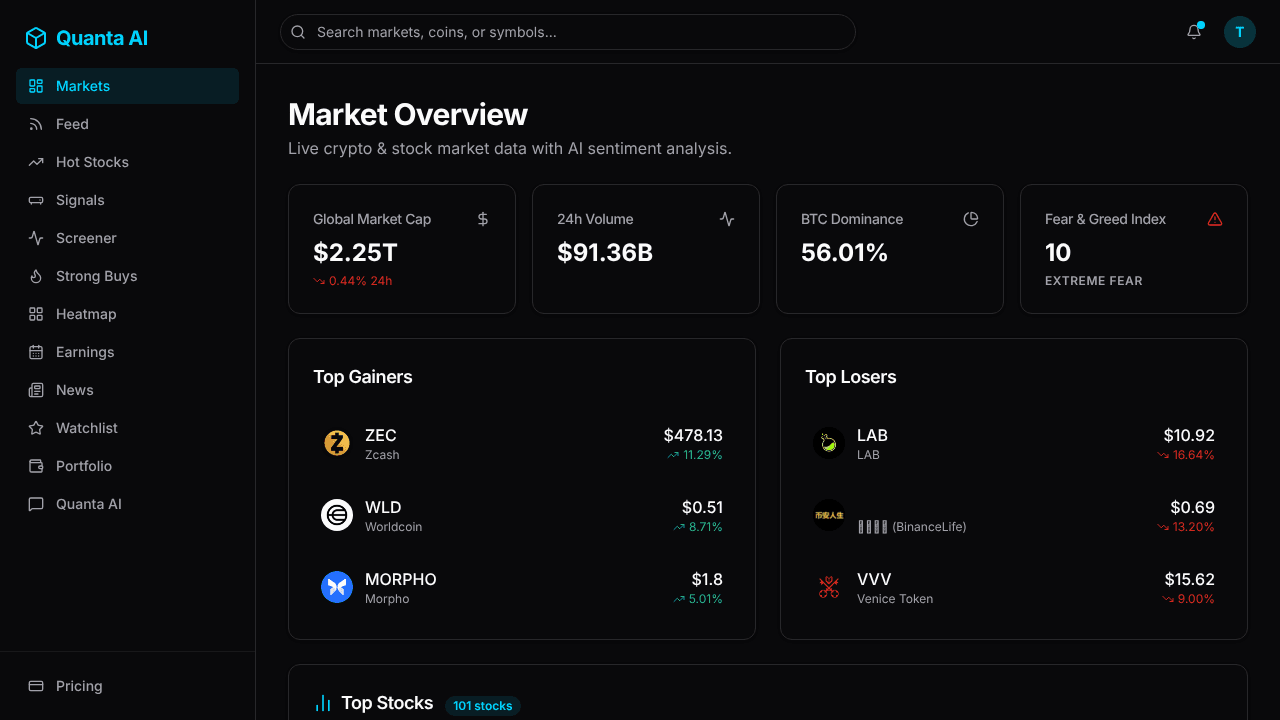
Task: Click the 9.00% loss for VVV
Action: [1189, 599]
